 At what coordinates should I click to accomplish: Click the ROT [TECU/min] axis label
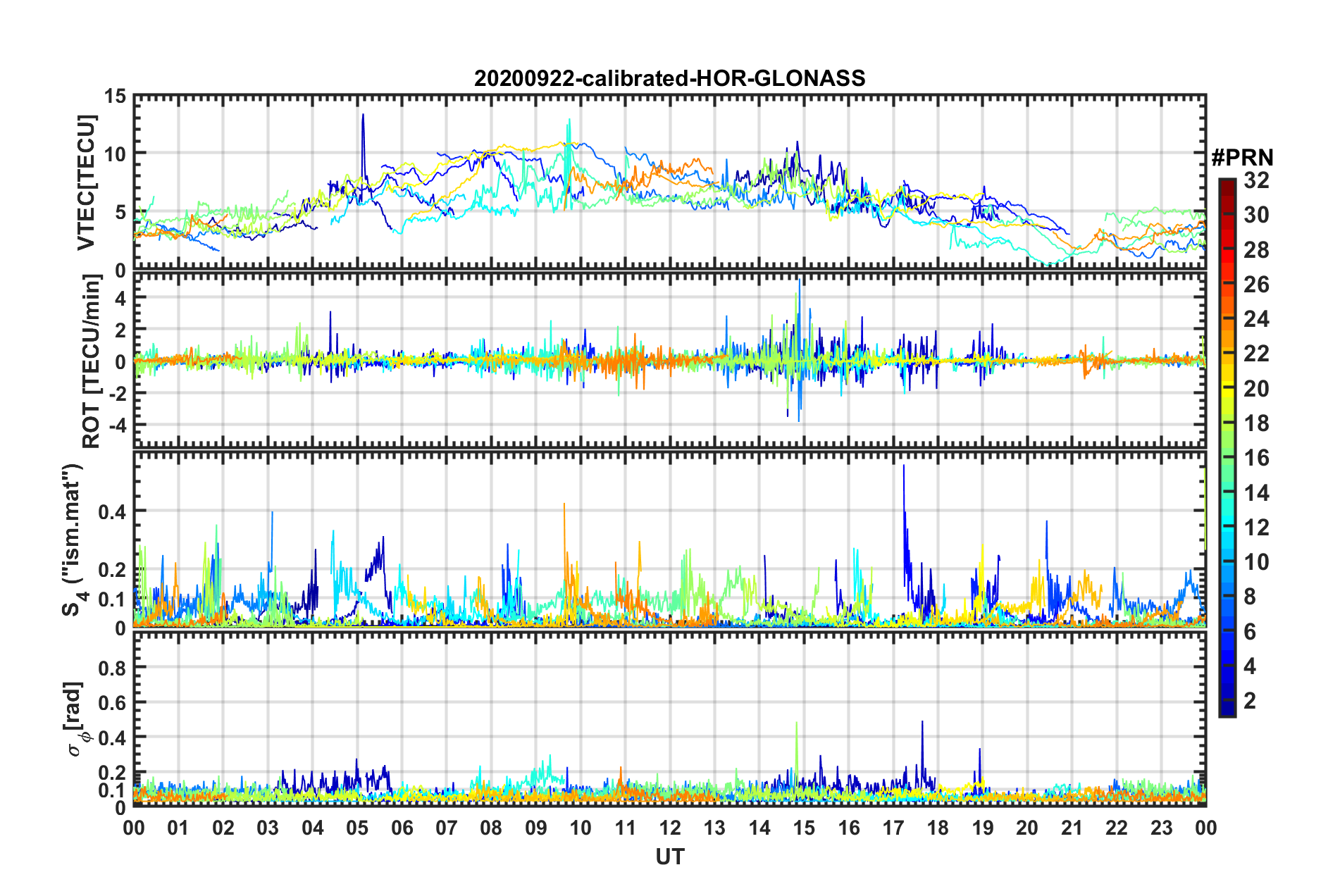[91, 361]
